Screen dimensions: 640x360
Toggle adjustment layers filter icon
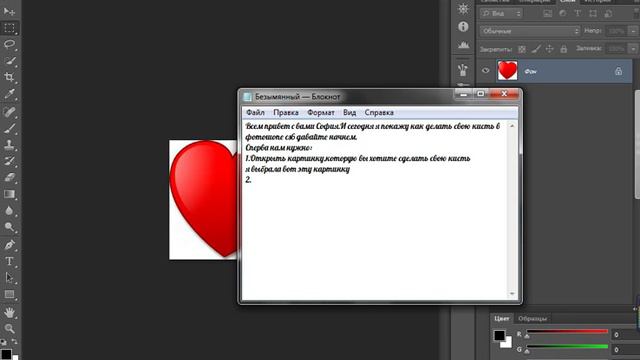coord(562,13)
